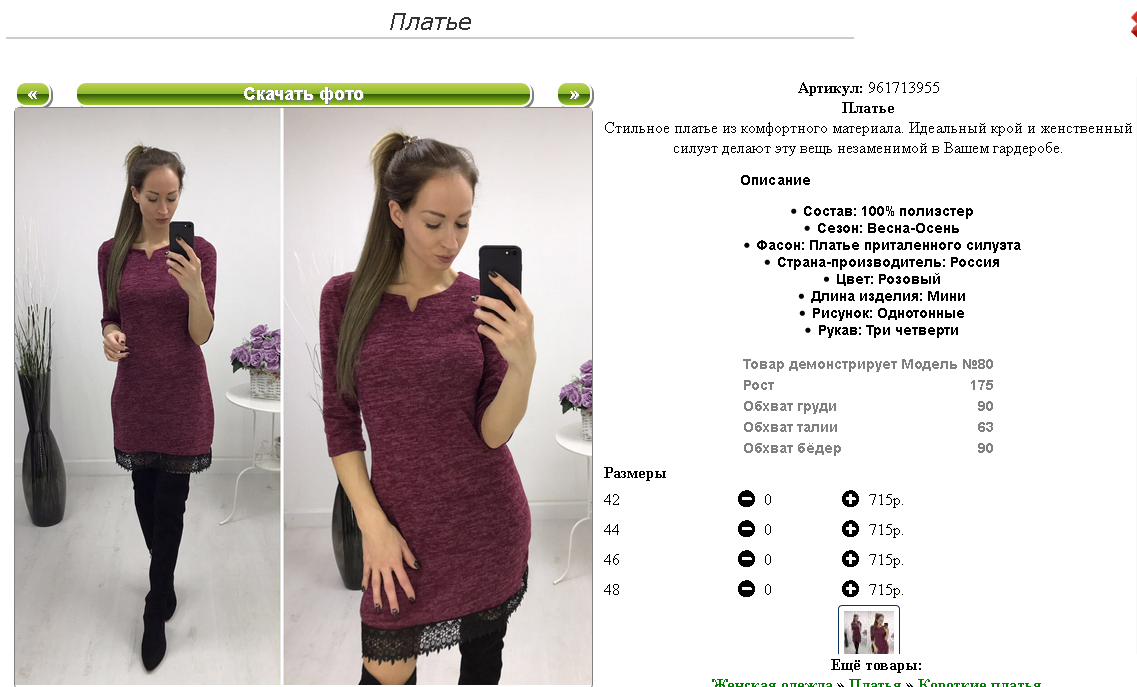Go to previous photo with « arrow
This screenshot has width=1137, height=687.
pyautogui.click(x=33, y=94)
